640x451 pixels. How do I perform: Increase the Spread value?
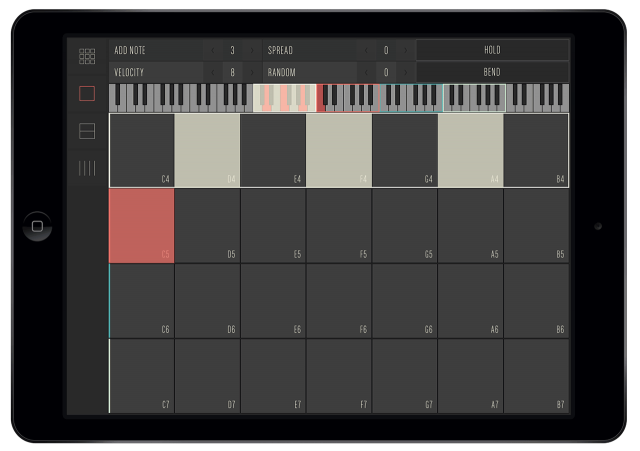[405, 50]
